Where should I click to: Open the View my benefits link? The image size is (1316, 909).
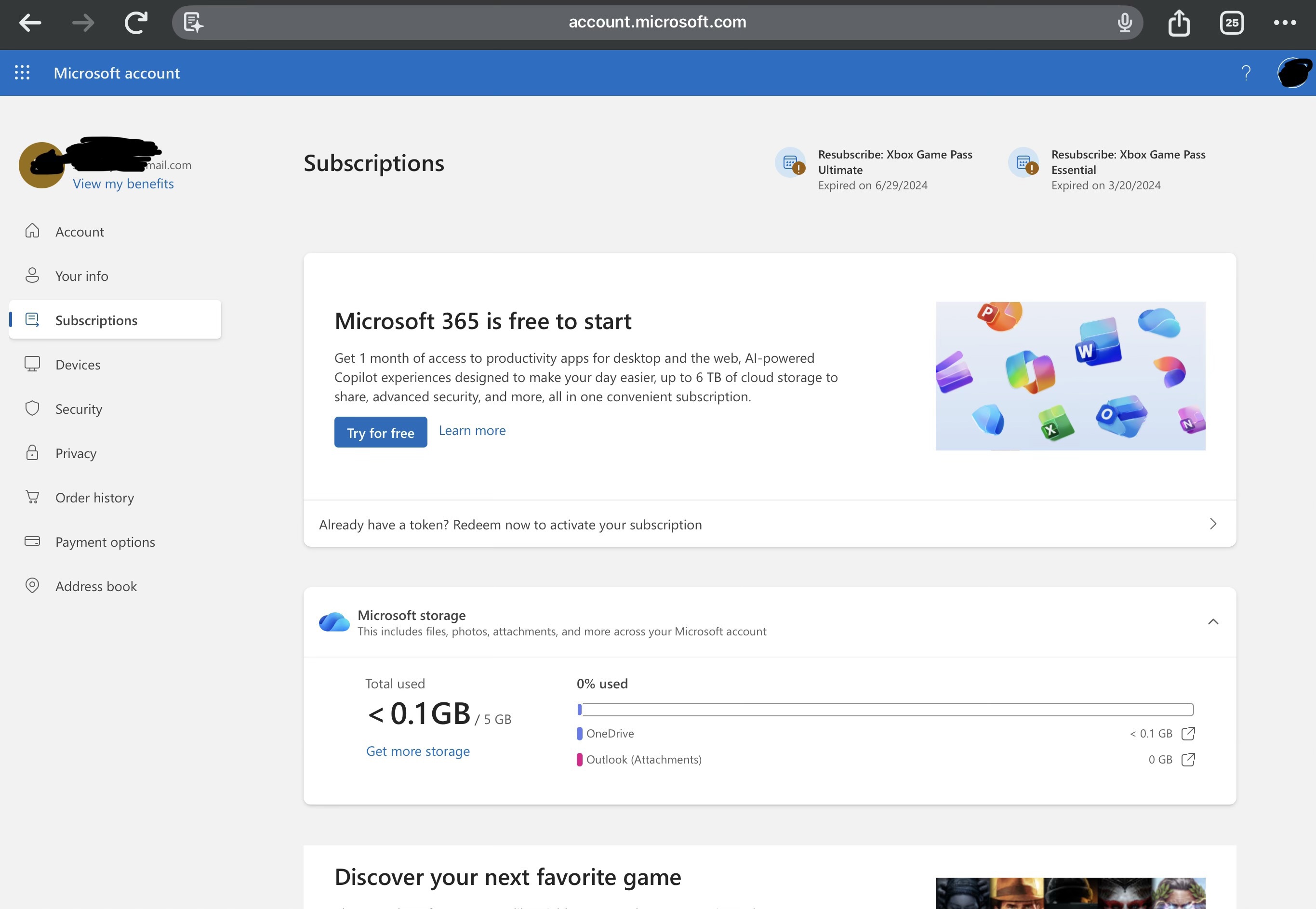123,184
